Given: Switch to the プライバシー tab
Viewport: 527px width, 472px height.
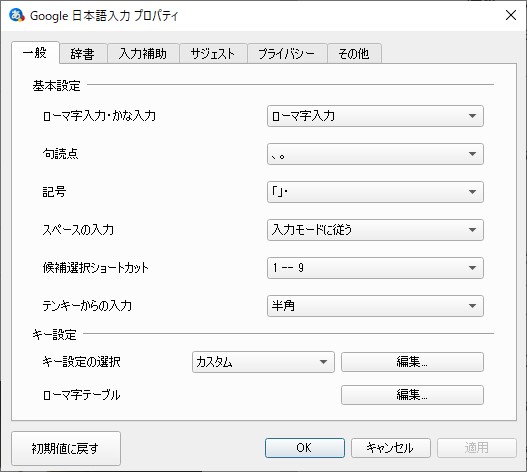Looking at the screenshot, I should coord(287,54).
